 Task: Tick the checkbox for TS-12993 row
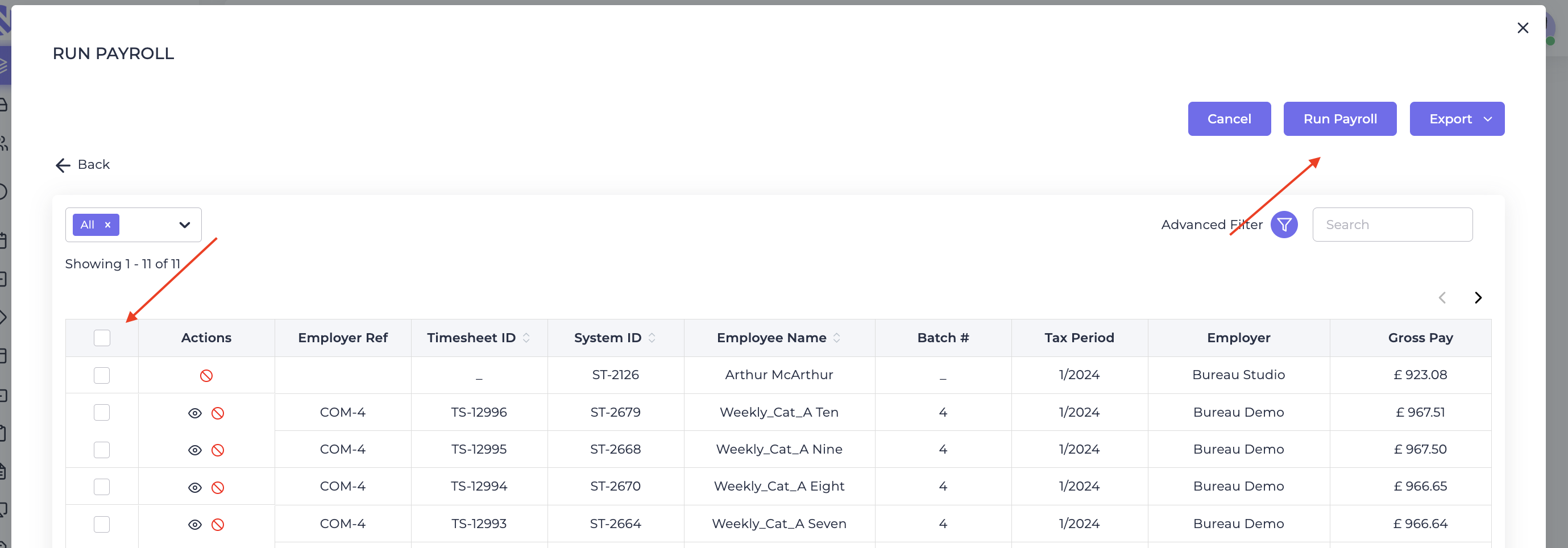click(102, 524)
